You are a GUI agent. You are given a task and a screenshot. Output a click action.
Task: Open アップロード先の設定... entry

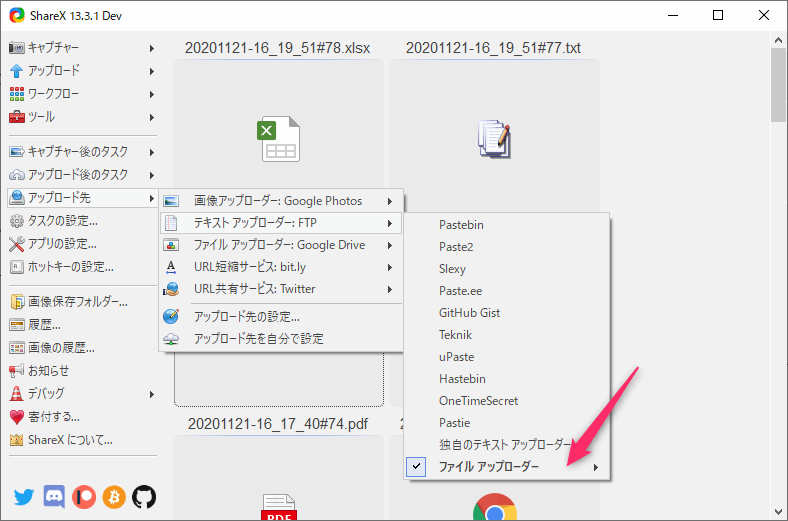click(x=281, y=317)
